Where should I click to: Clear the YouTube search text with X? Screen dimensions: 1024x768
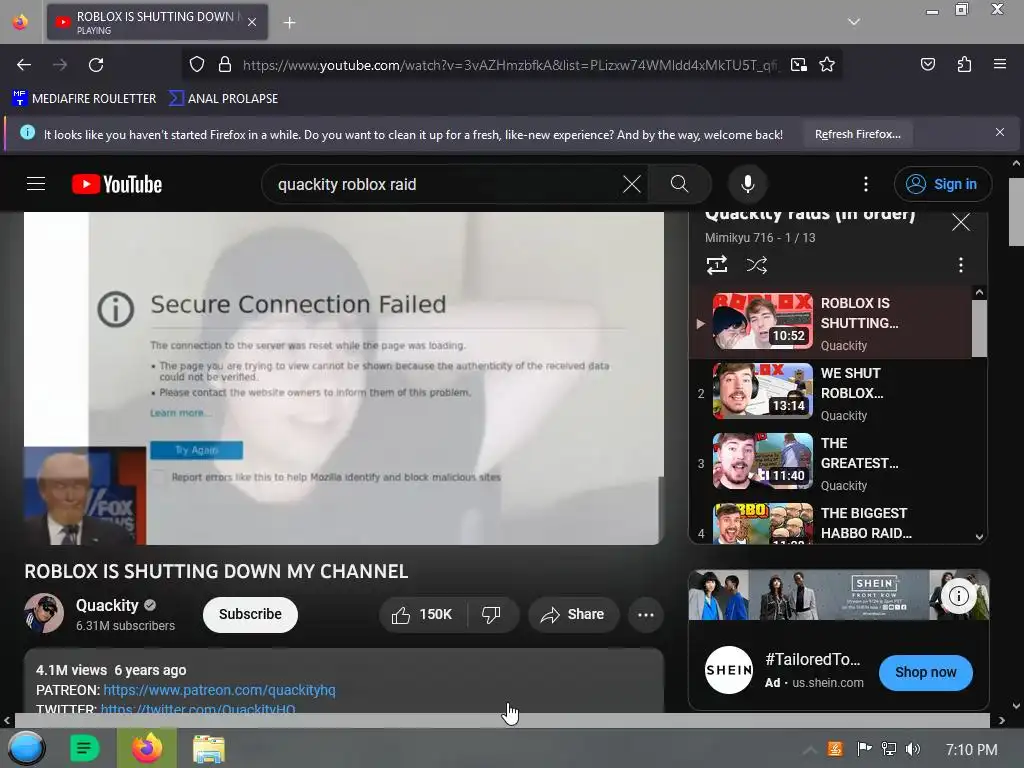(632, 184)
